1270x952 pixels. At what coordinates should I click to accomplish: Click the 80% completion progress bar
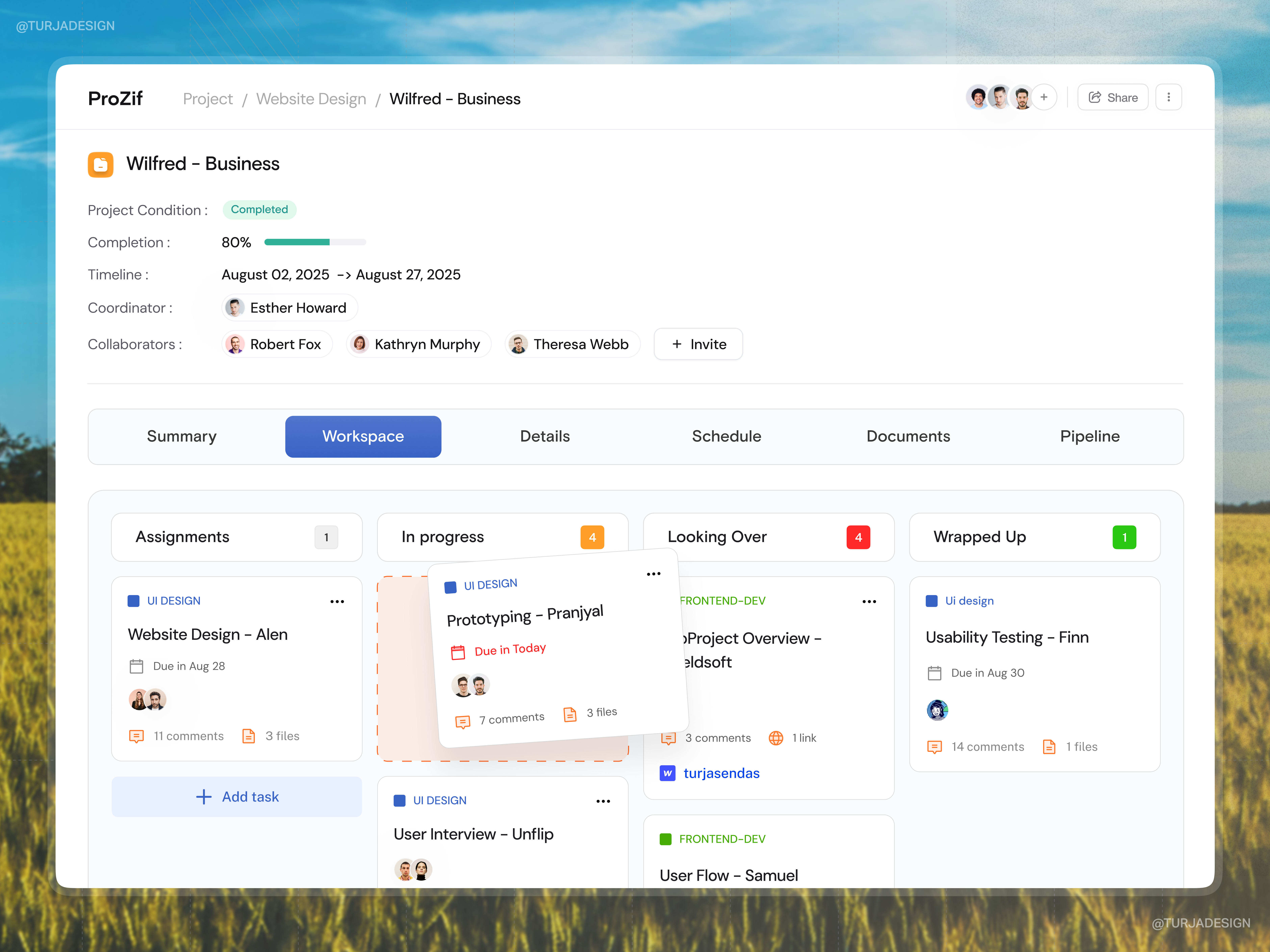click(315, 242)
